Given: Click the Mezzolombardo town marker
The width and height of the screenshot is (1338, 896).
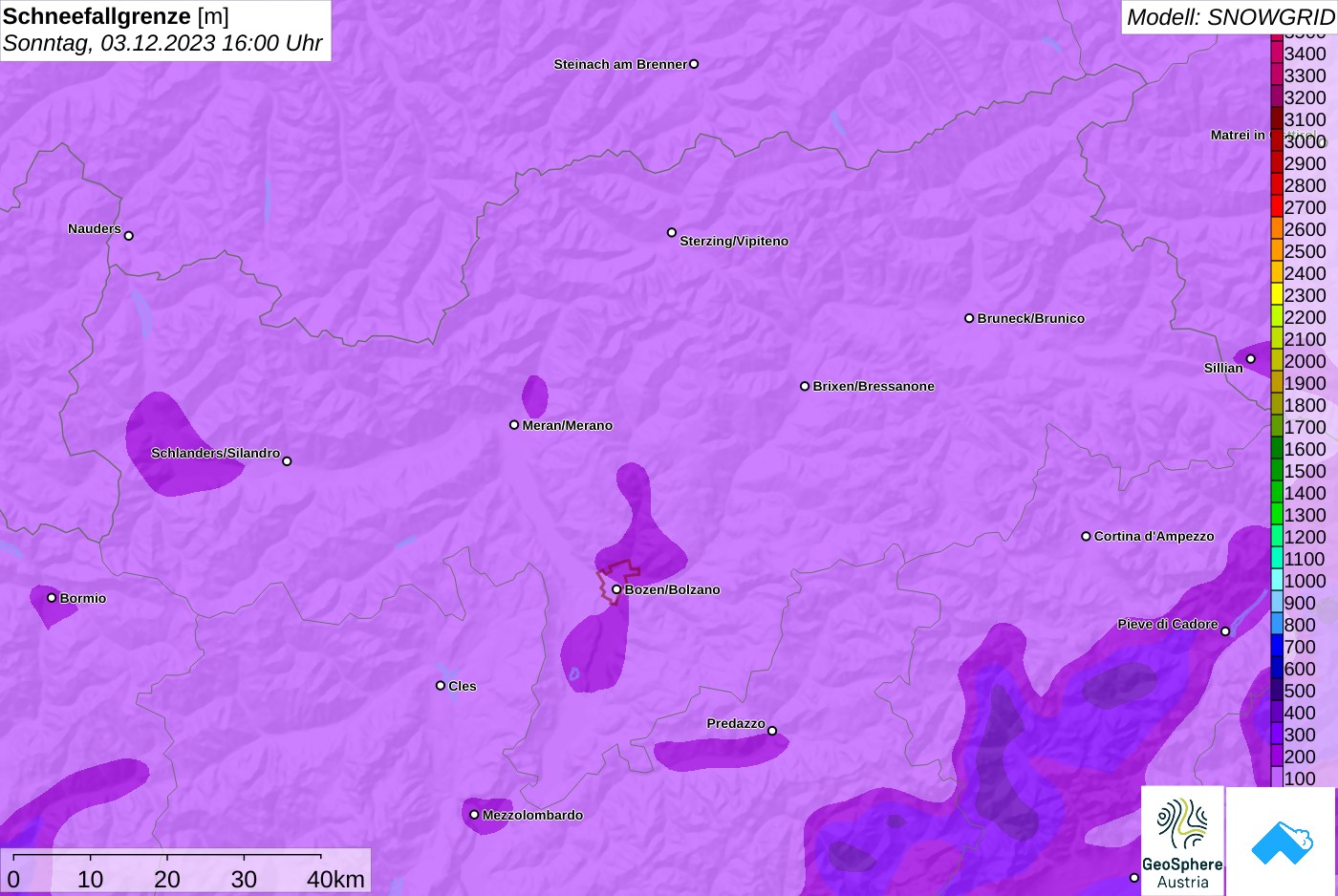Looking at the screenshot, I should (474, 815).
